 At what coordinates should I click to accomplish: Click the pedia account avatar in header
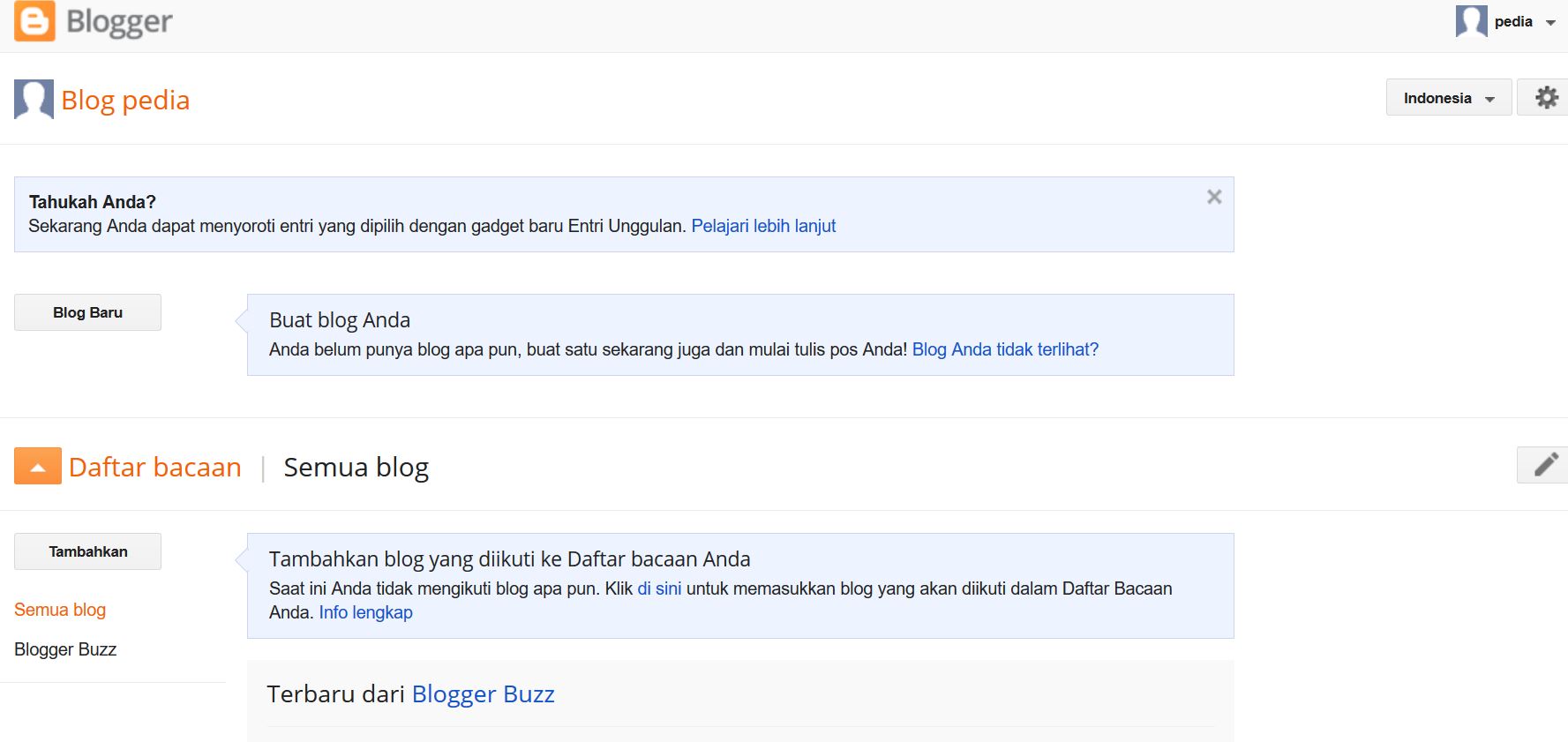[1471, 21]
